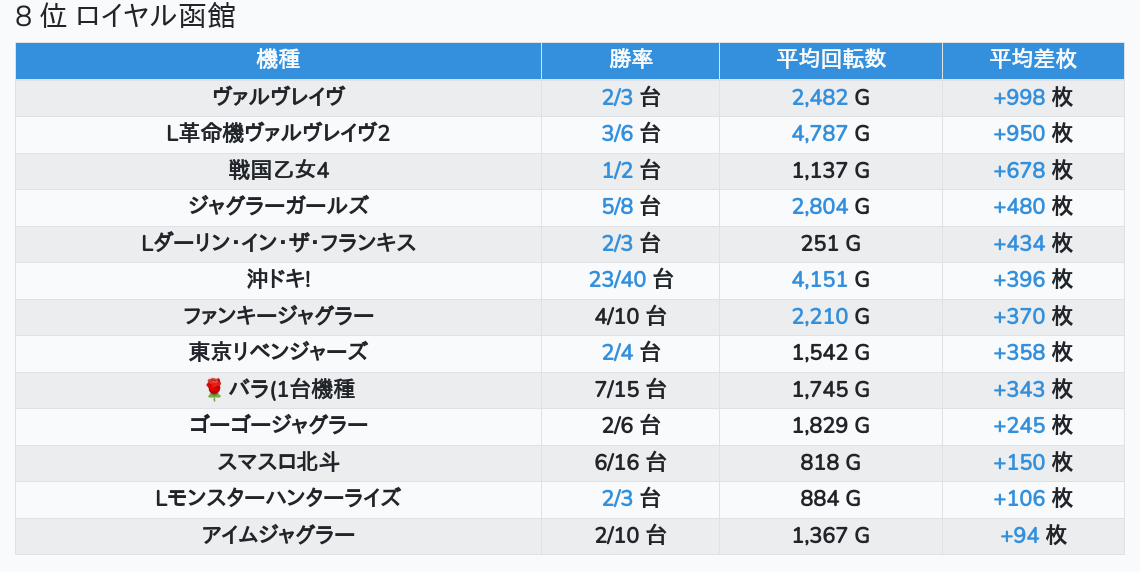1140x572 pixels.
Task: Click the 23/40 win rate value
Action: click(x=619, y=280)
